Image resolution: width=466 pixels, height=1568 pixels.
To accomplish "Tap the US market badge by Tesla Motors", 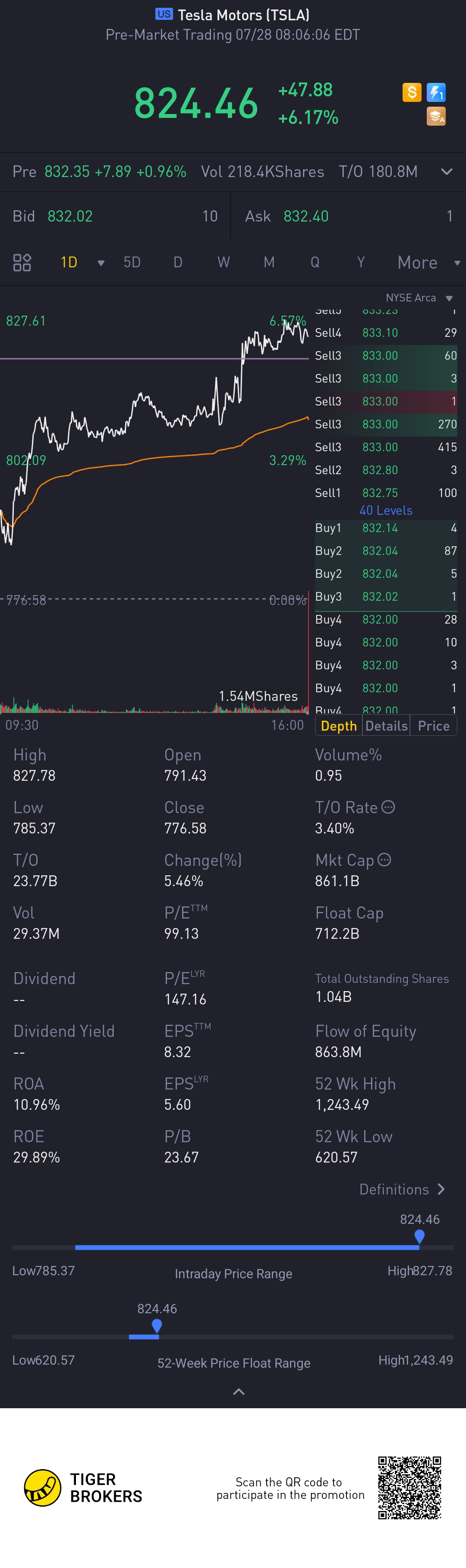I will (x=164, y=14).
